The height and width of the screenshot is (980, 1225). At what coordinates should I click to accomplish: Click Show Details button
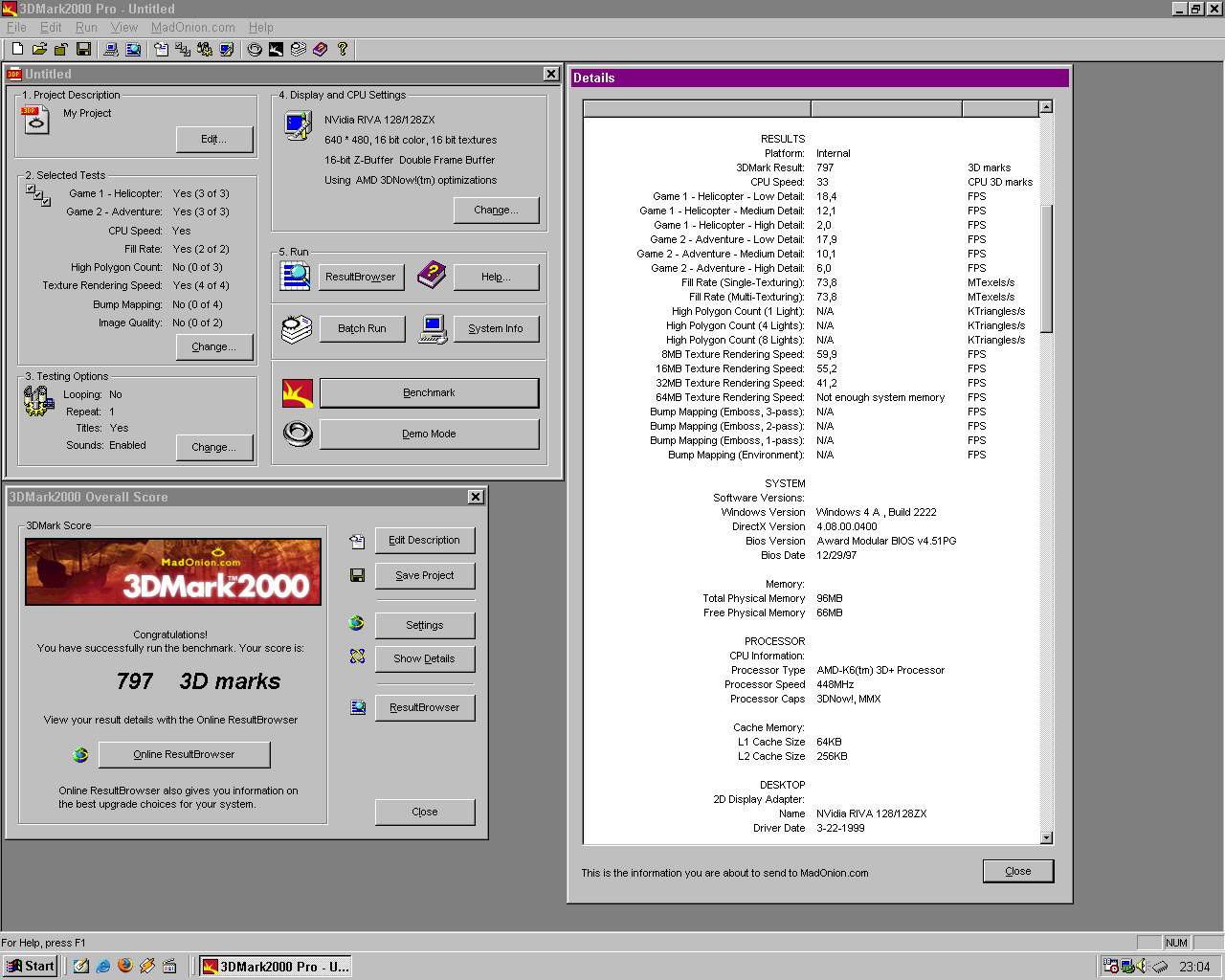(425, 658)
